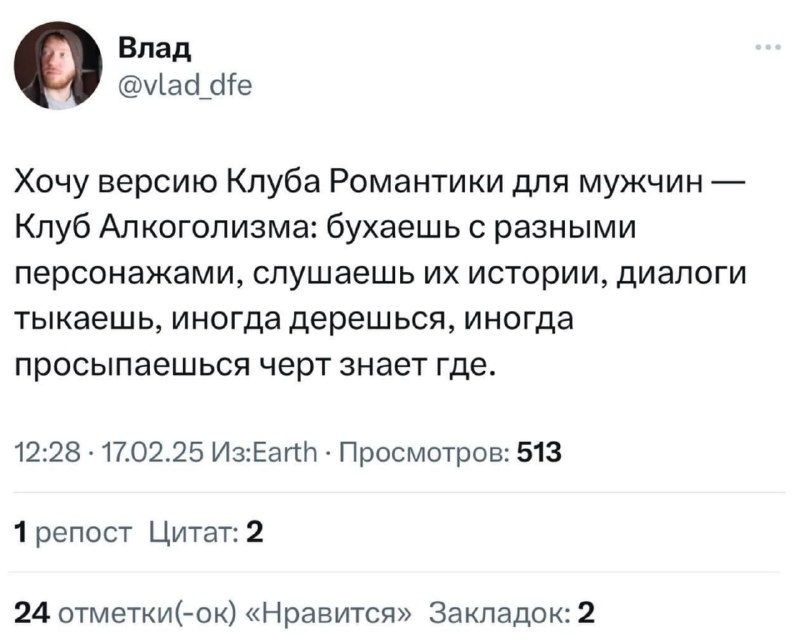Click the display name "Влад"
The image size is (800, 642).
(x=155, y=50)
